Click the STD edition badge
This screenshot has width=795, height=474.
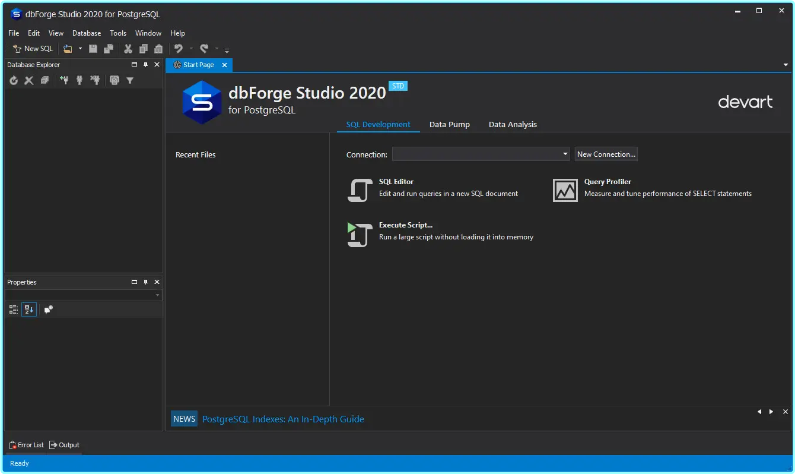[x=398, y=86]
